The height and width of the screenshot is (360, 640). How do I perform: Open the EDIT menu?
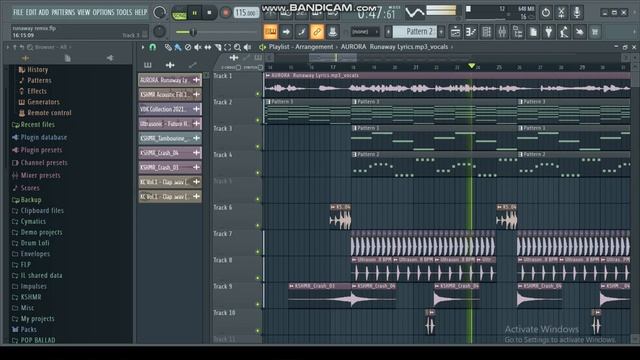pyautogui.click(x=31, y=12)
